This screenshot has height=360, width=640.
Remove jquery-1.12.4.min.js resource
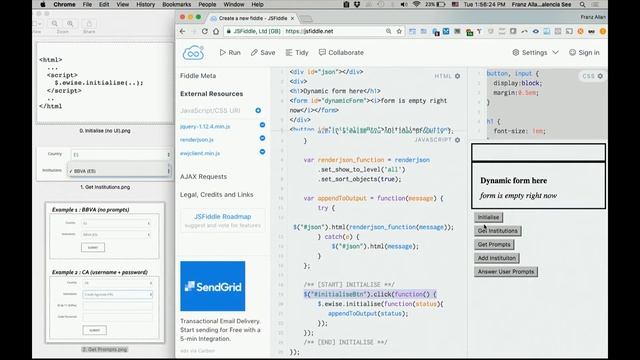point(262,125)
